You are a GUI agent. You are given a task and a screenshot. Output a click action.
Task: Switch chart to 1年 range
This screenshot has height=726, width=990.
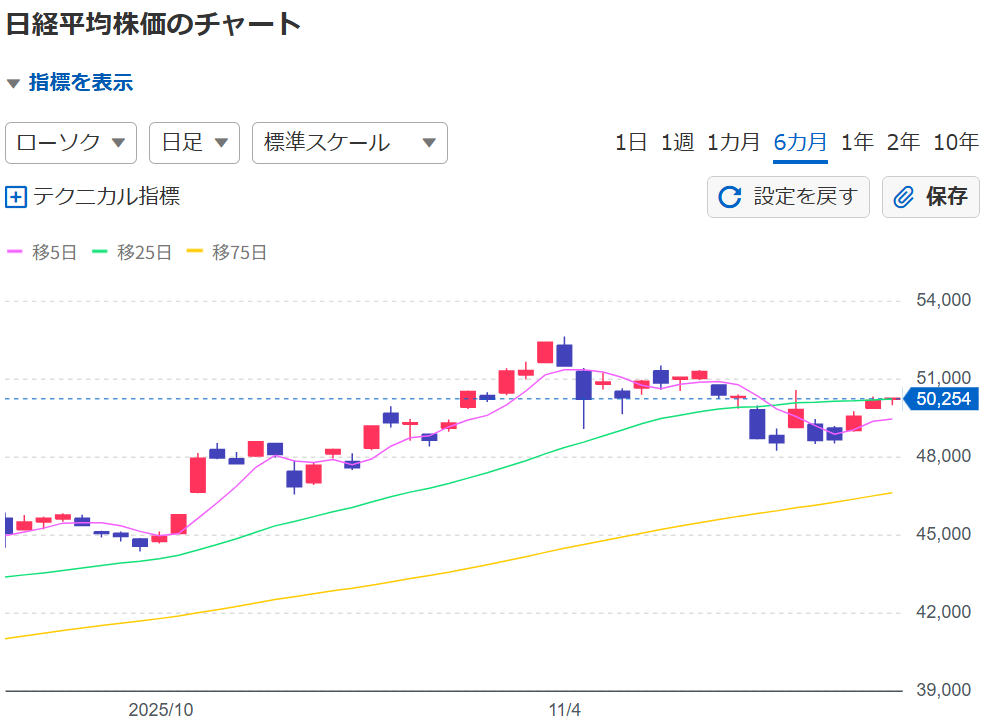point(857,142)
